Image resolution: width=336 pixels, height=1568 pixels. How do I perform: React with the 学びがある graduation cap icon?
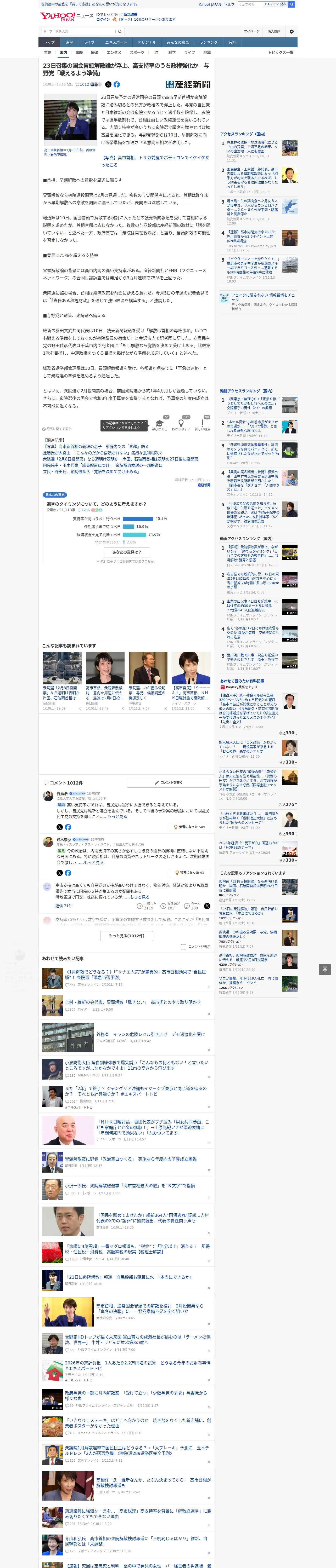[x=160, y=423]
